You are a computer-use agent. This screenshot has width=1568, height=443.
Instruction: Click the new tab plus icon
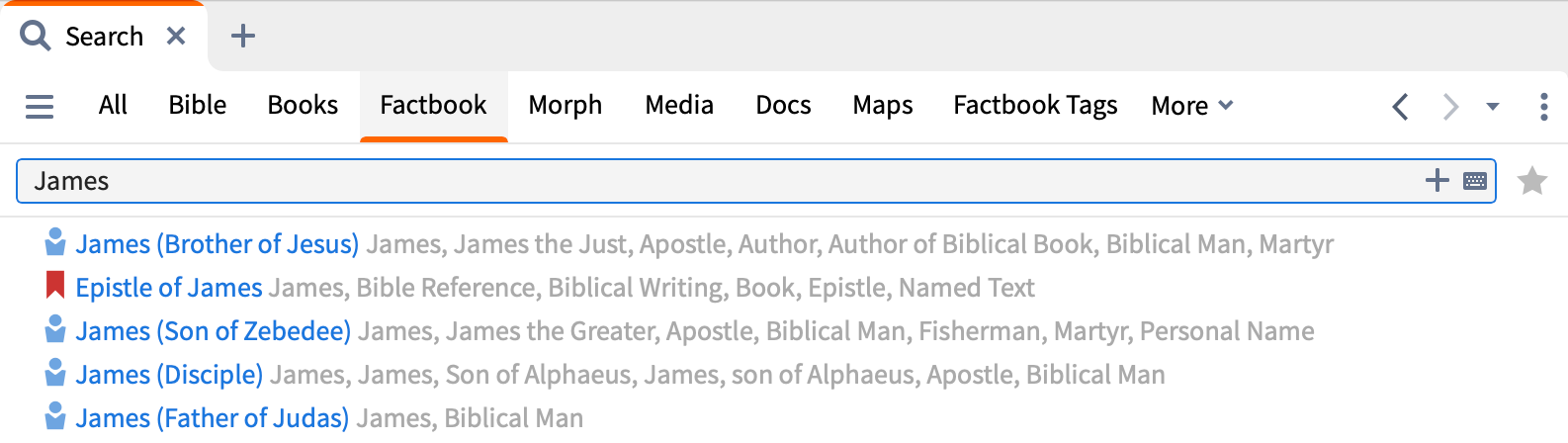coord(242,37)
